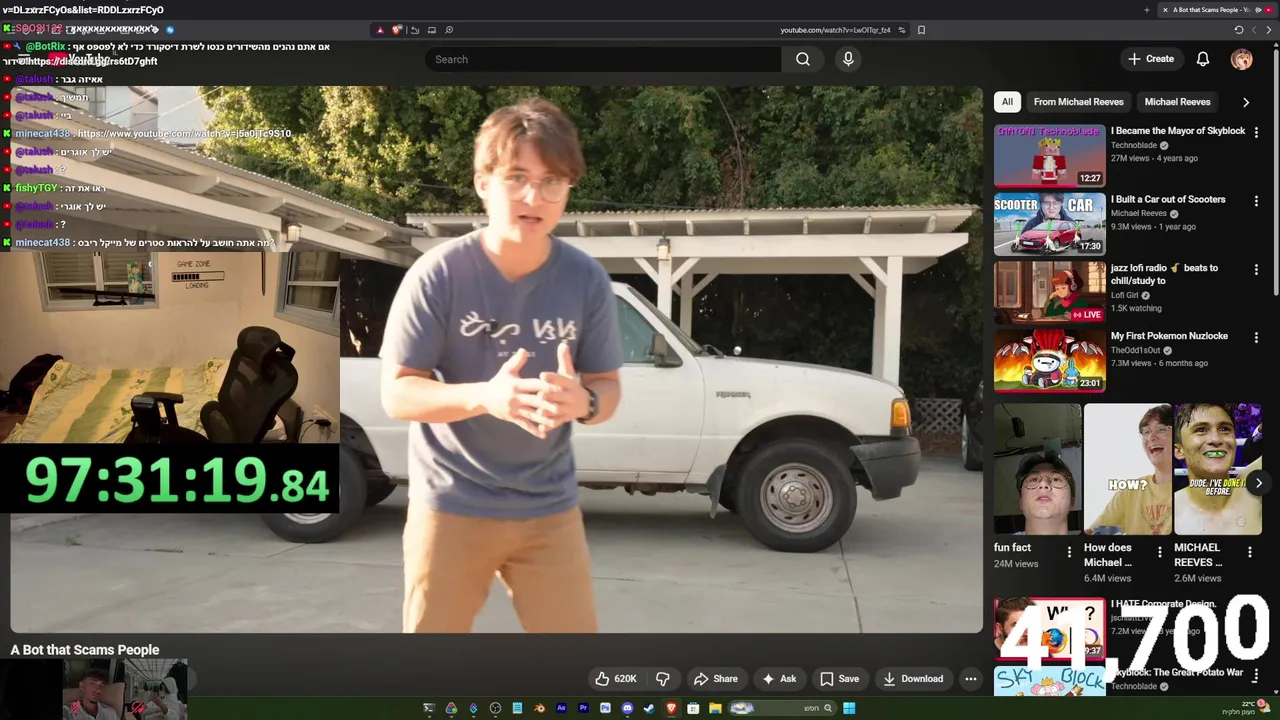Open the HOW? short thumbnail
The image size is (1280, 720).
click(x=1127, y=469)
